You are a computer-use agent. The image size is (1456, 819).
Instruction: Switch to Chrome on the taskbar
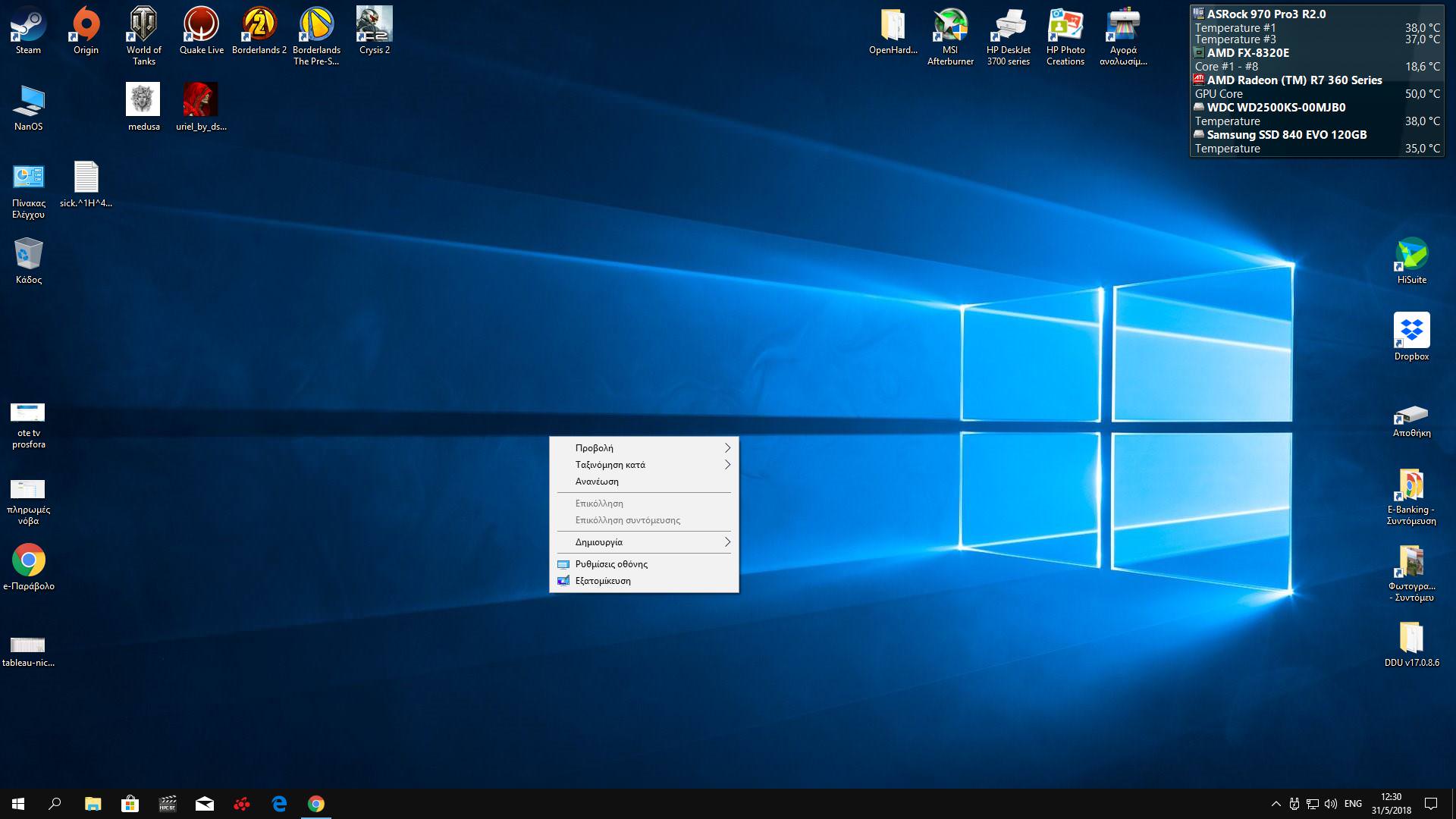tap(316, 804)
